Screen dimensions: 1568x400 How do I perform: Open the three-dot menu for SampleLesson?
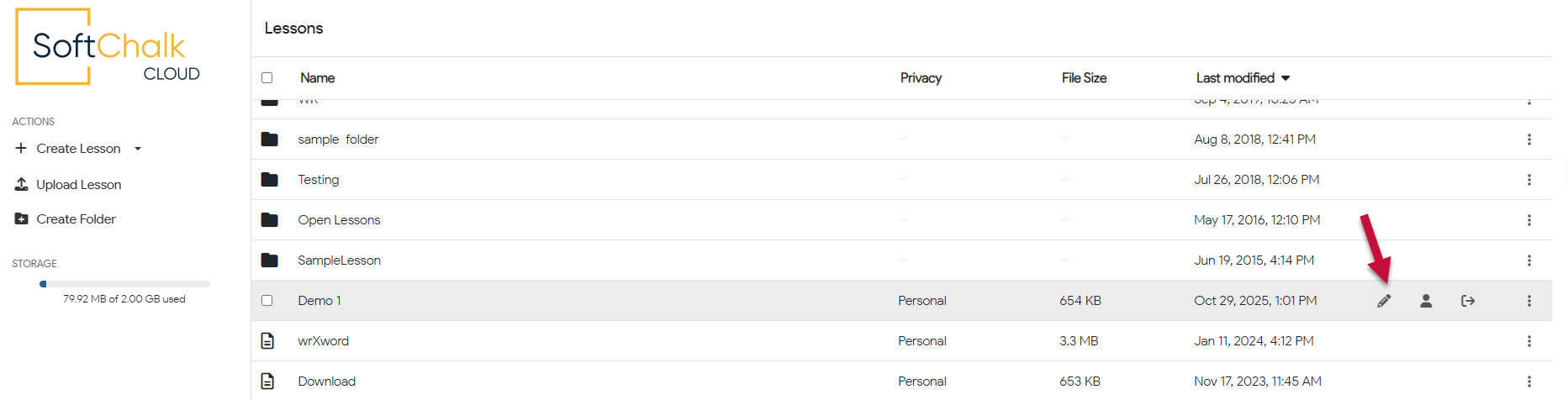(x=1529, y=261)
